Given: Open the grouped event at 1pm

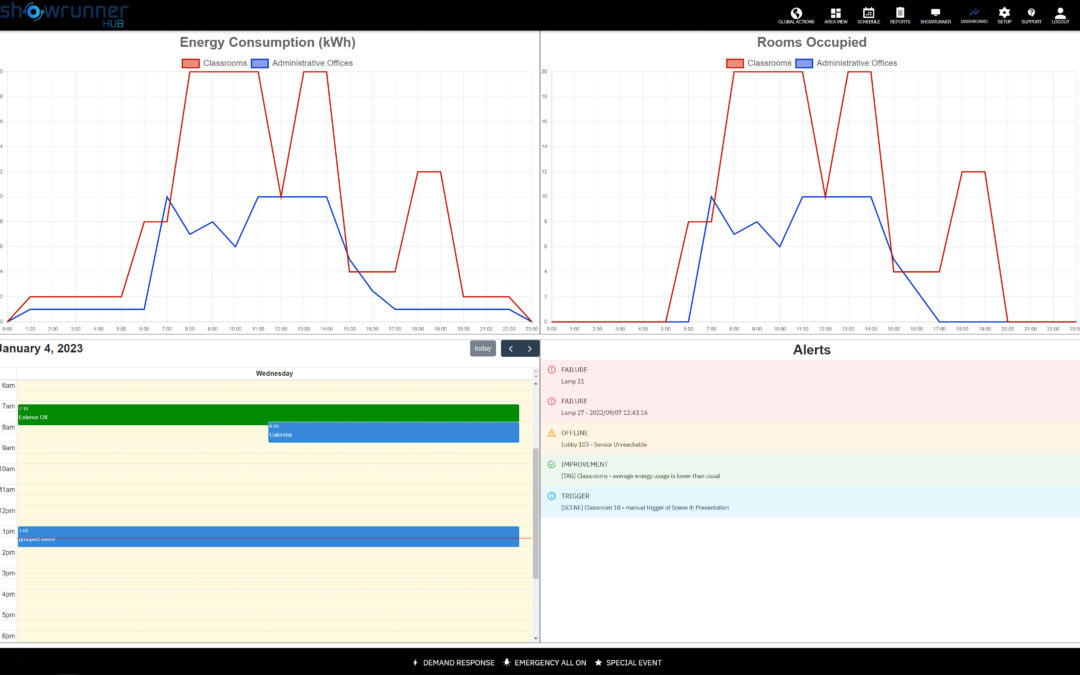Looking at the screenshot, I should pyautogui.click(x=268, y=537).
